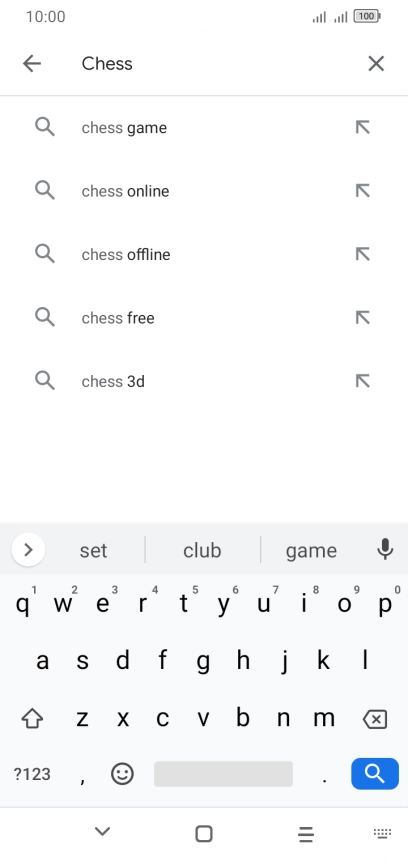Image resolution: width=408 pixels, height=861 pixels.
Task: Tap the arrow icon beside 'chess online'
Action: (362, 191)
